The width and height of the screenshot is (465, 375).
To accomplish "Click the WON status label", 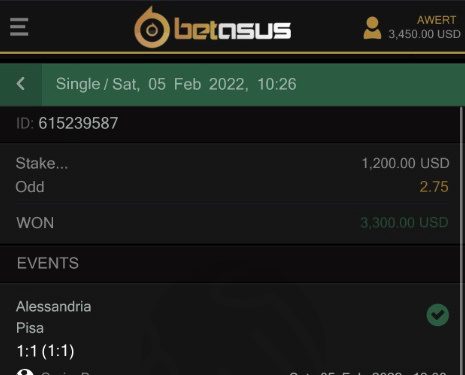I will click(x=35, y=223).
